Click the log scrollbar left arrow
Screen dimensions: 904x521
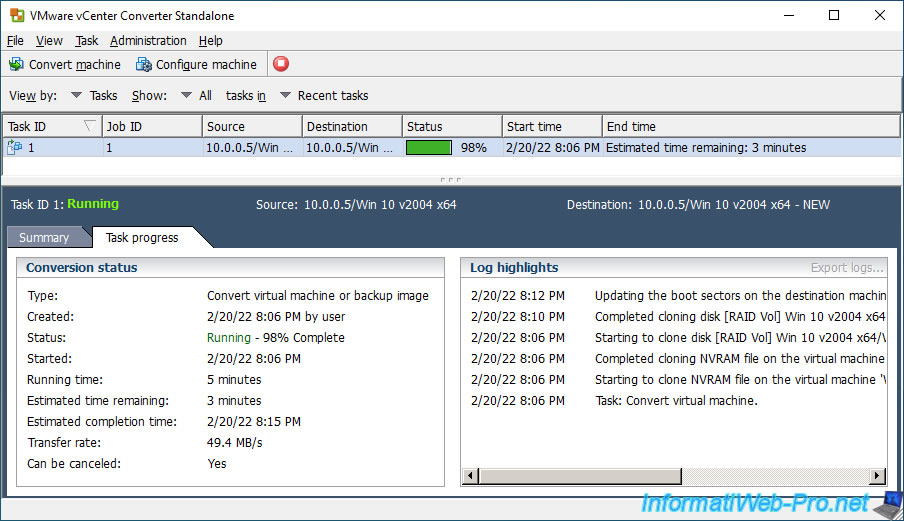470,476
